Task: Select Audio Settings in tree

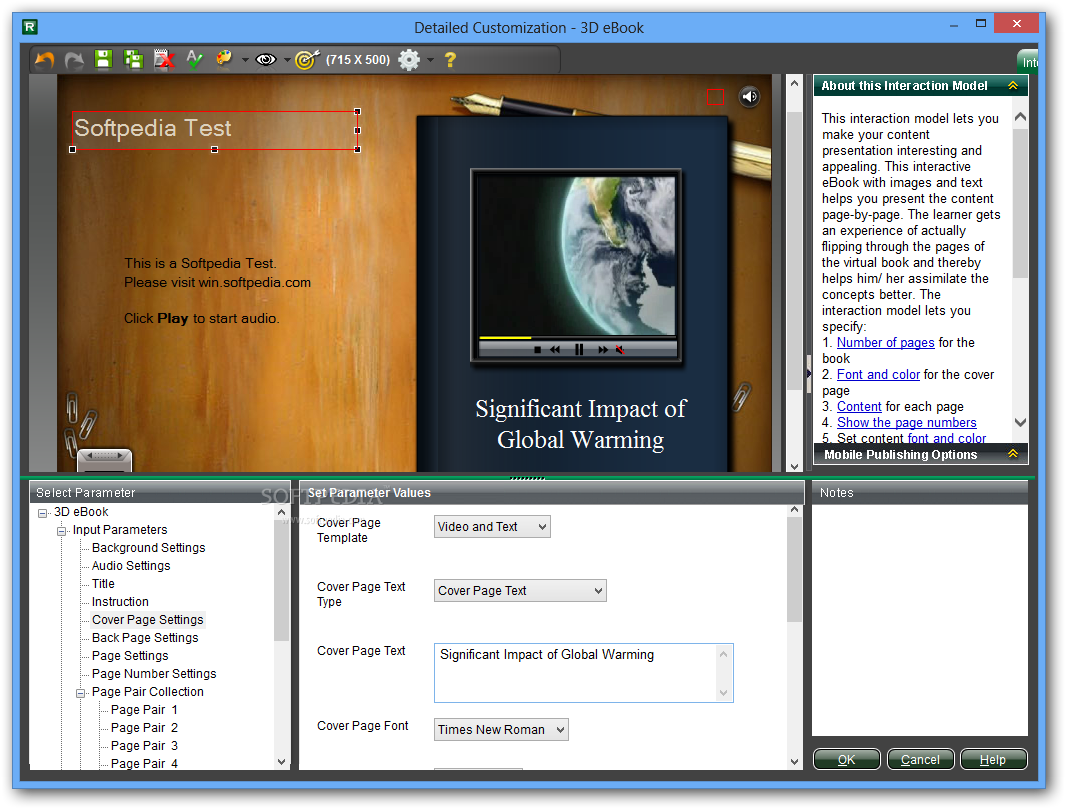Action: [x=131, y=566]
